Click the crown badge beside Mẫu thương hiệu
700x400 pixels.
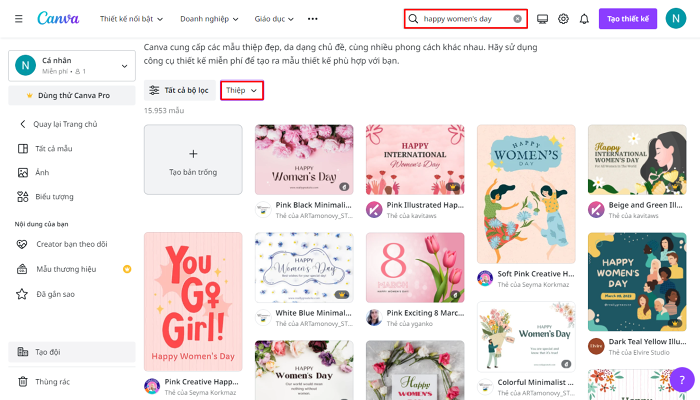[127, 269]
